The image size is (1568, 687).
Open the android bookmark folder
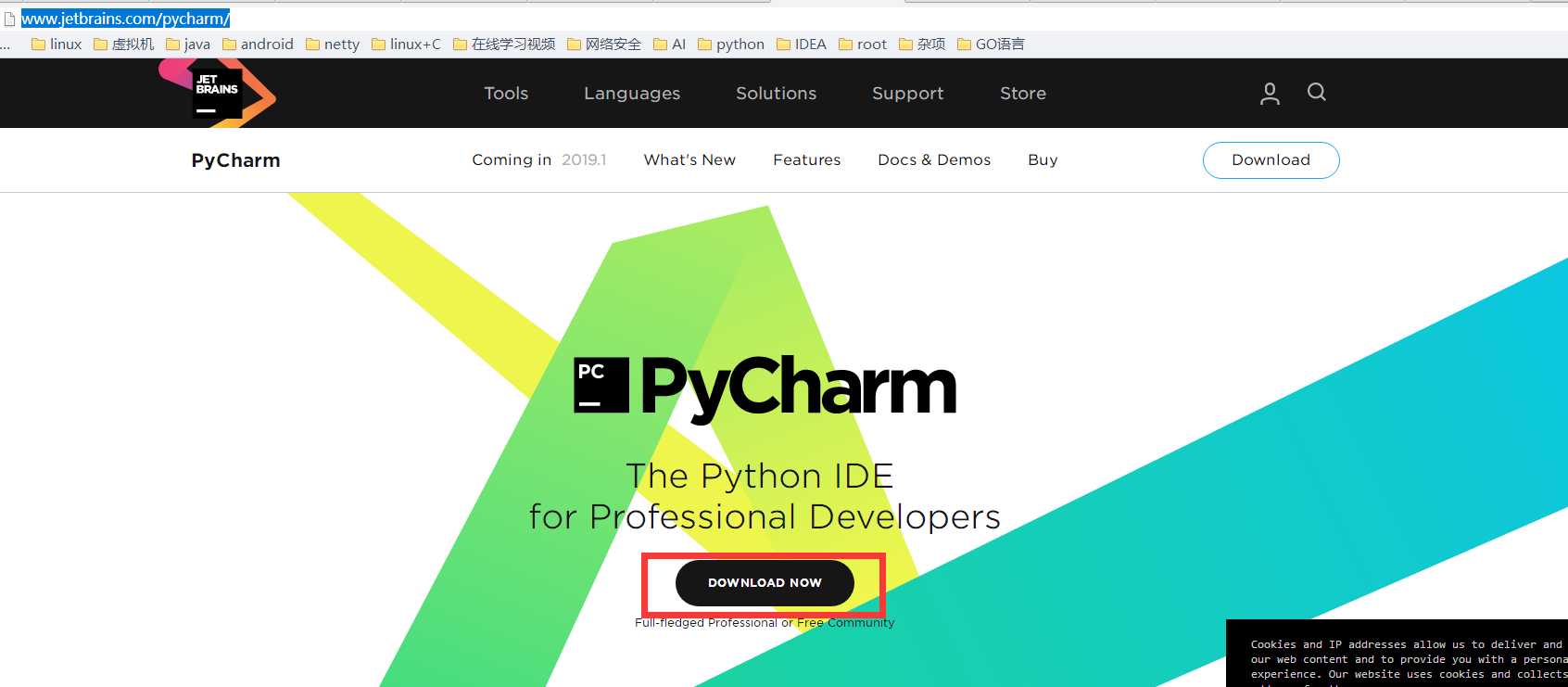click(258, 44)
